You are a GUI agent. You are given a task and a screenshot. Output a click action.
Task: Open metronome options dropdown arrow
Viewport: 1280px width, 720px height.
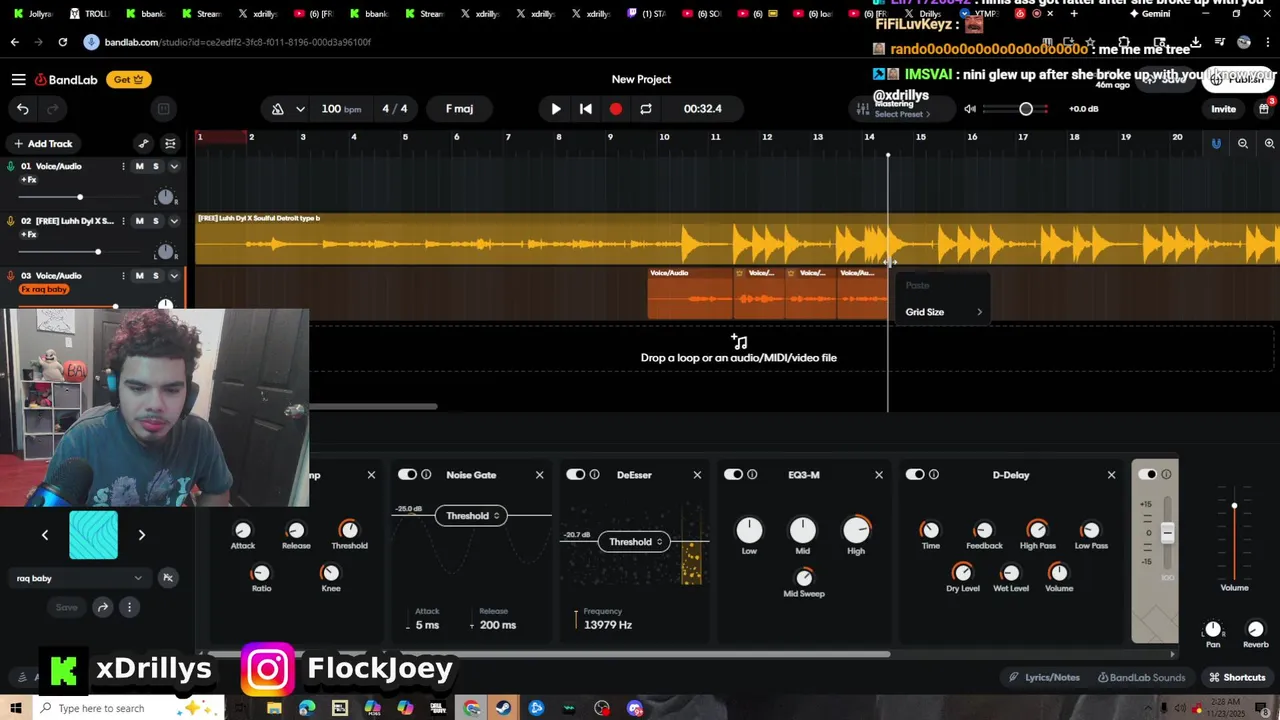pos(300,109)
